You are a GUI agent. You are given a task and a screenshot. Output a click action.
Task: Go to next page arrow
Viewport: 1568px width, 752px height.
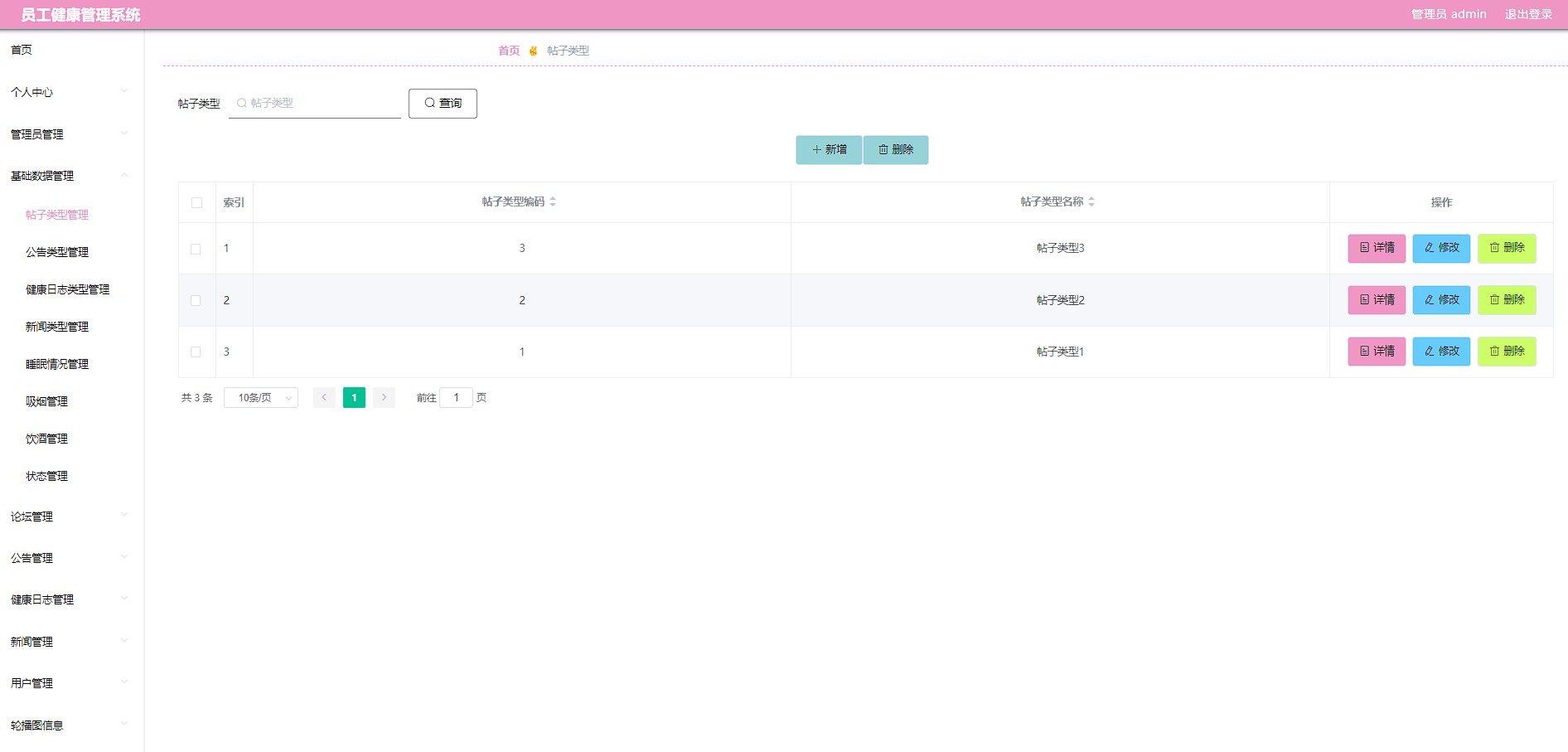(384, 398)
